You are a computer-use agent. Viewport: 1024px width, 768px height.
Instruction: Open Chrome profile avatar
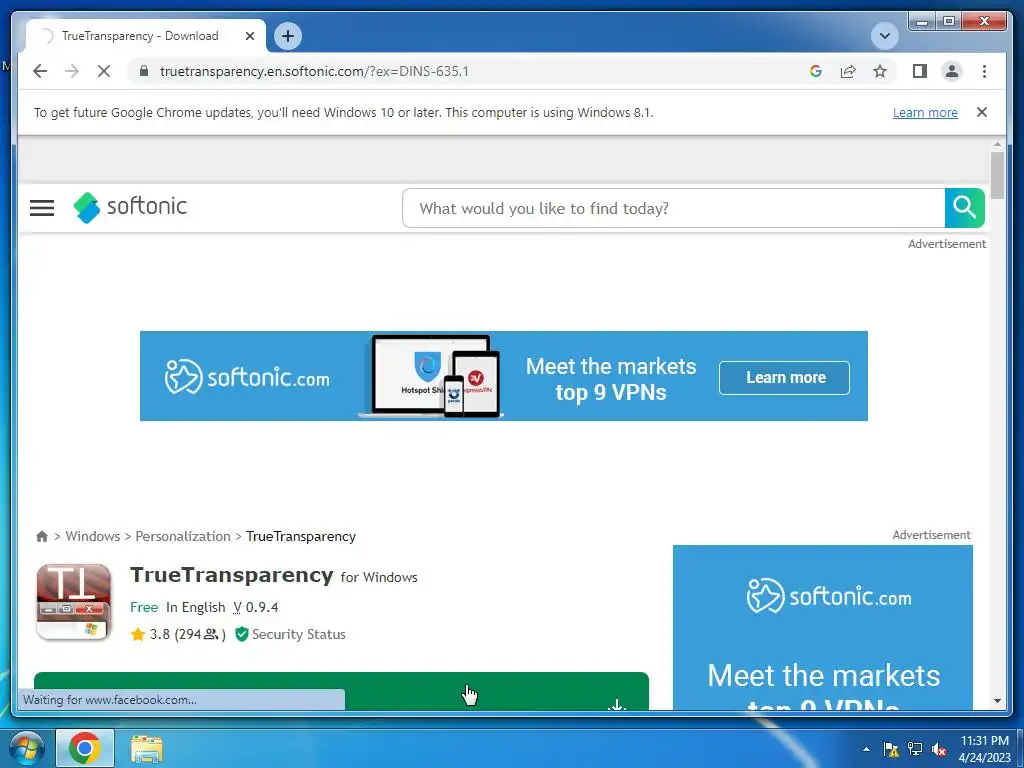[x=952, y=71]
